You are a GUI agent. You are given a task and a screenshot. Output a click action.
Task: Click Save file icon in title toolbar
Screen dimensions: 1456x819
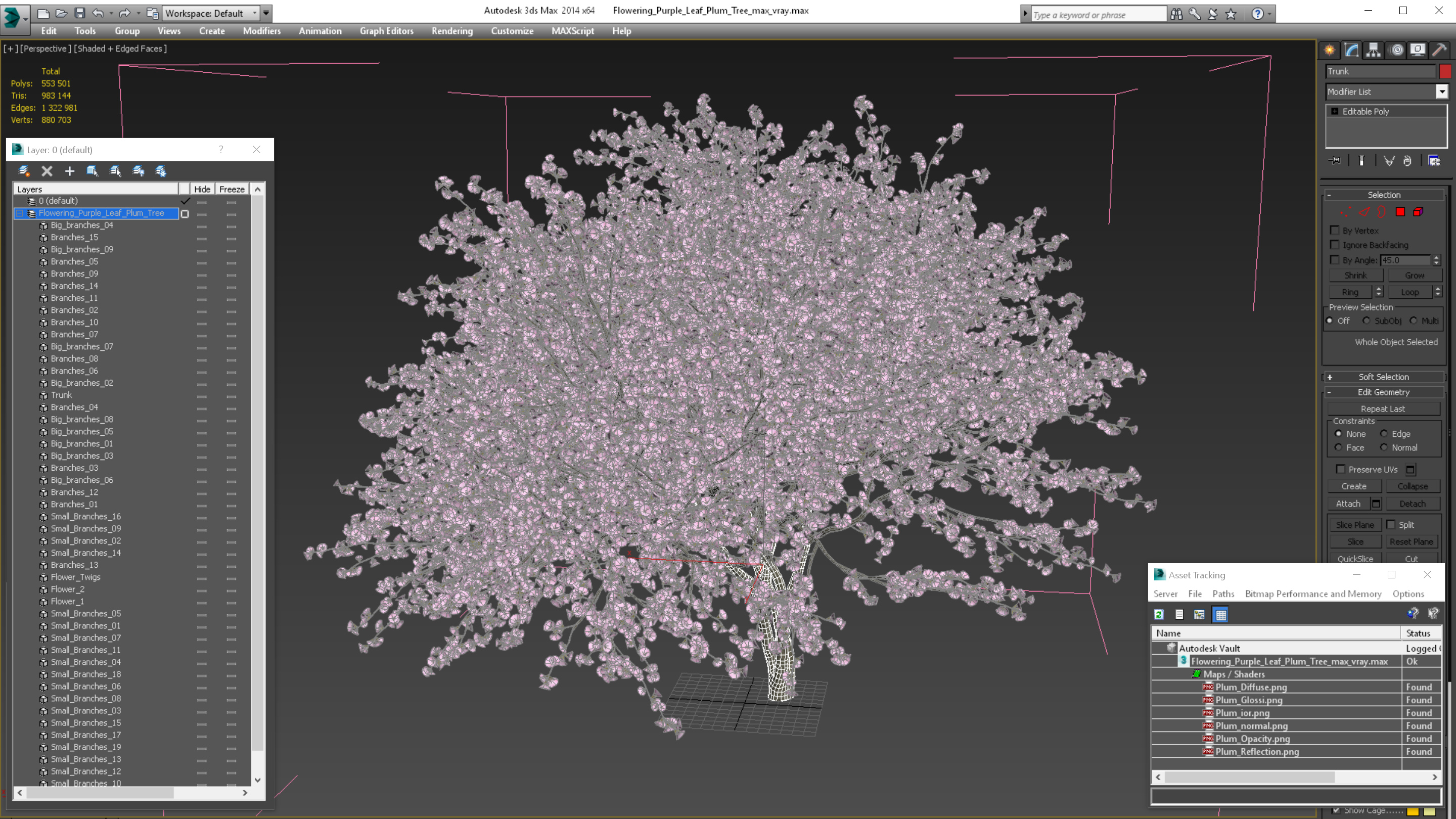[x=80, y=13]
